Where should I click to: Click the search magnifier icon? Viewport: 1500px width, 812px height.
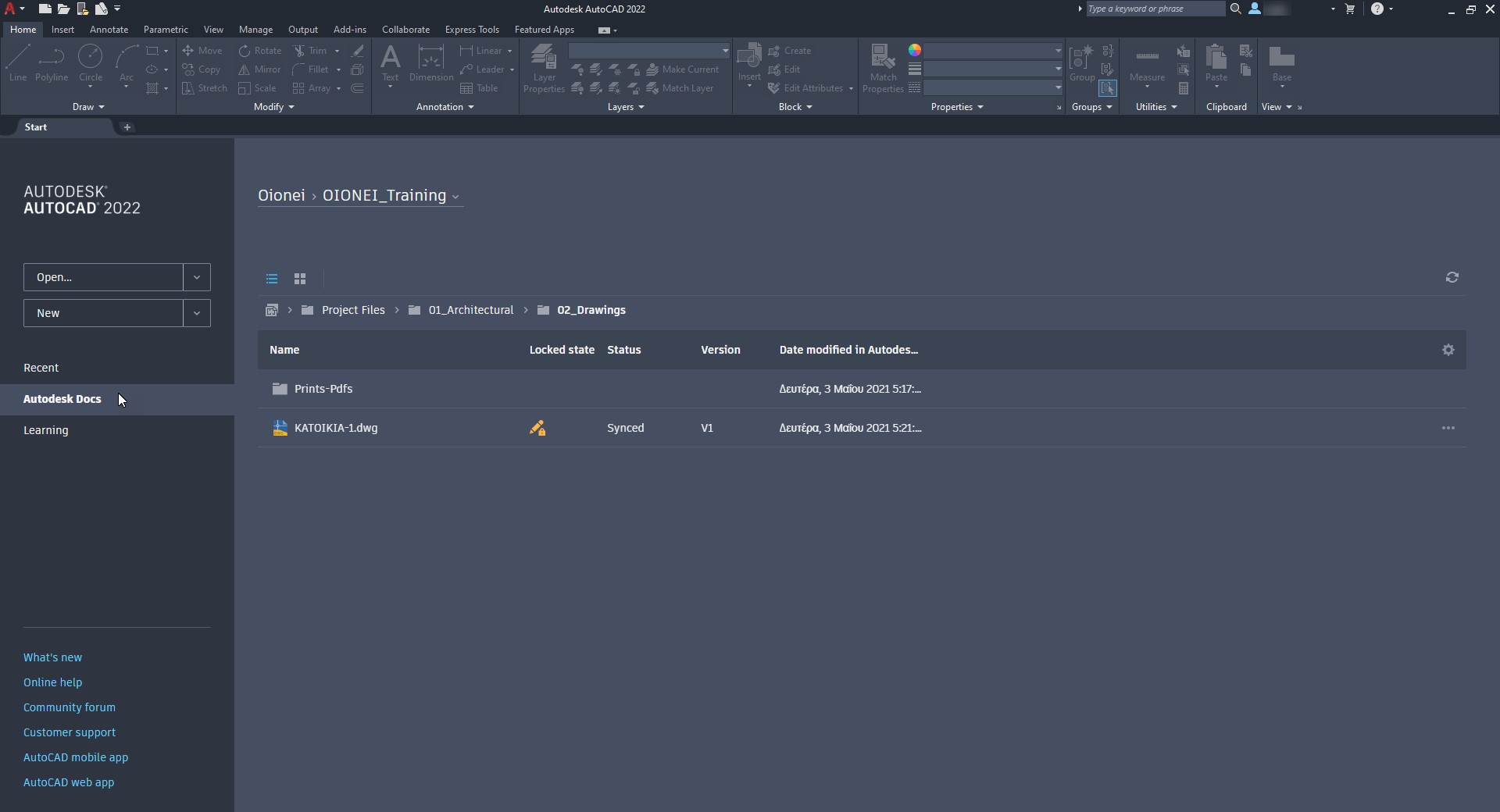1235,9
